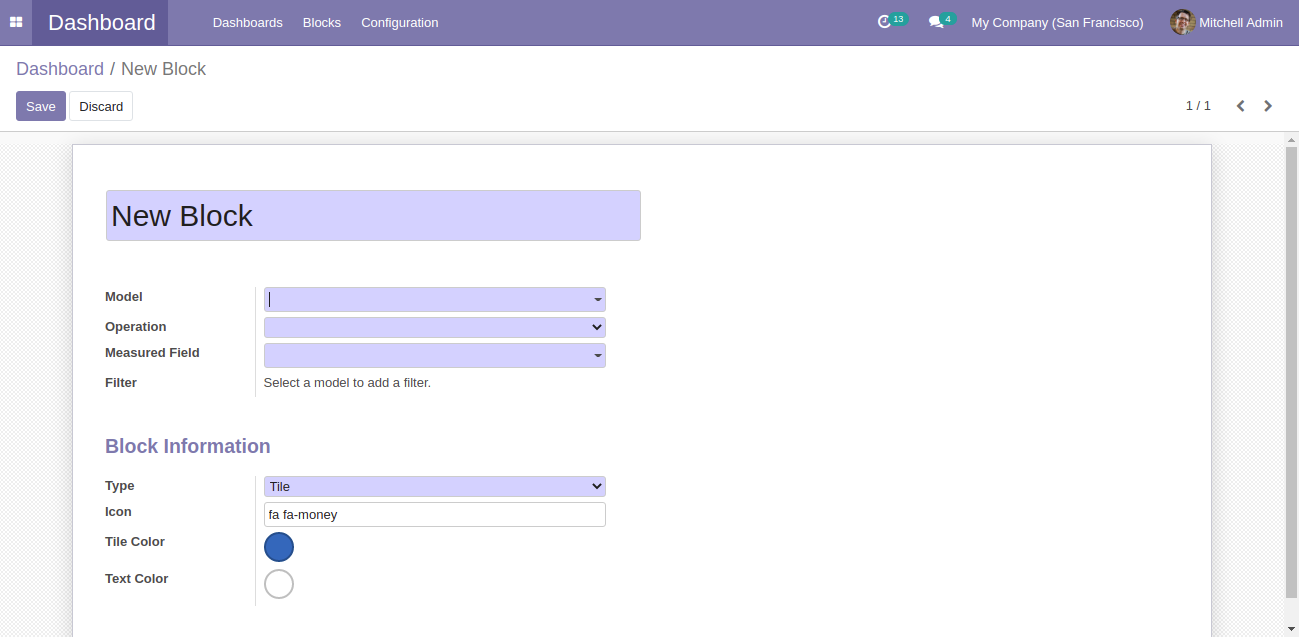Click the Measured Field label

152,353
